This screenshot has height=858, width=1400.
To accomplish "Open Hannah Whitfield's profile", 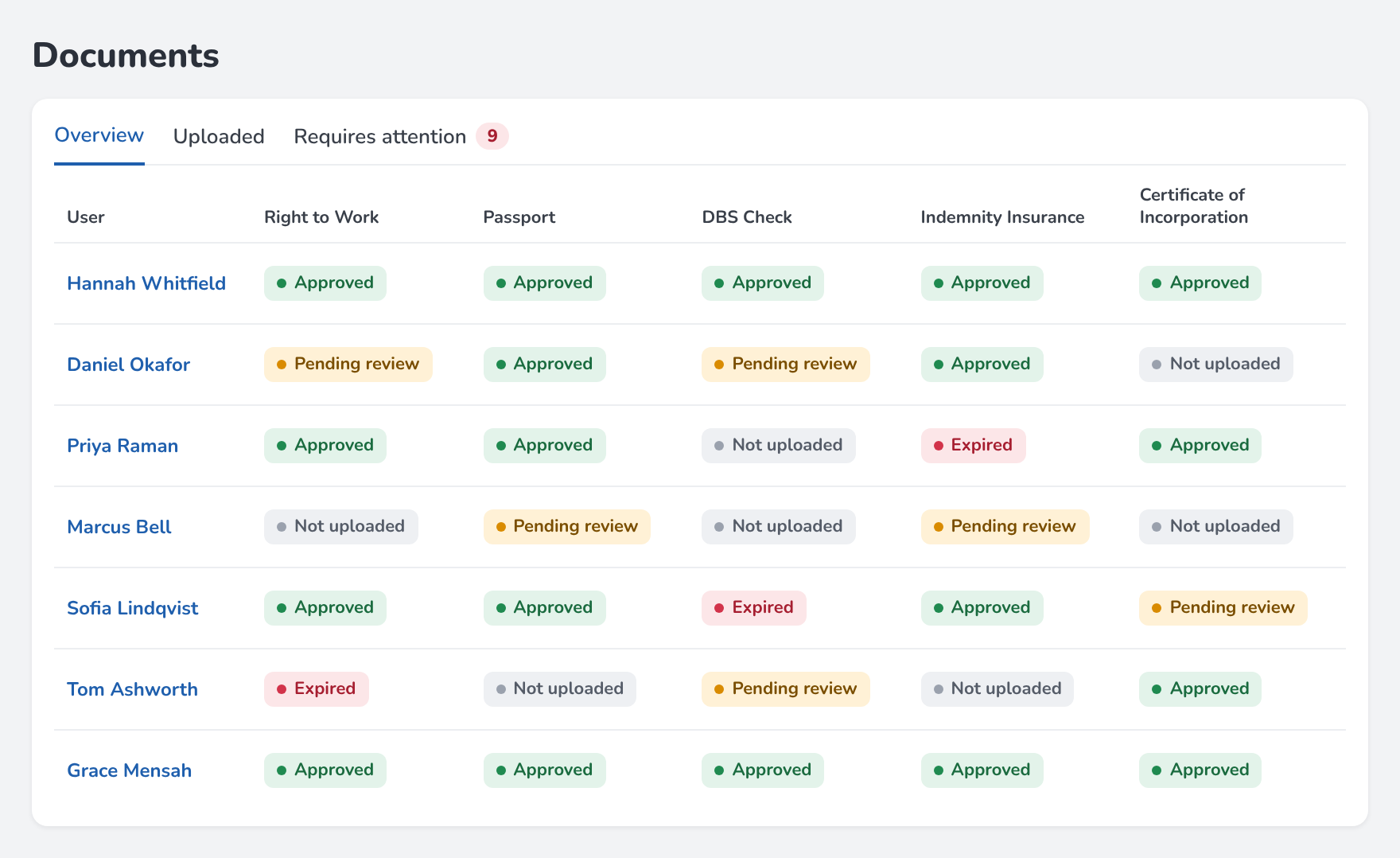I will click(x=146, y=283).
